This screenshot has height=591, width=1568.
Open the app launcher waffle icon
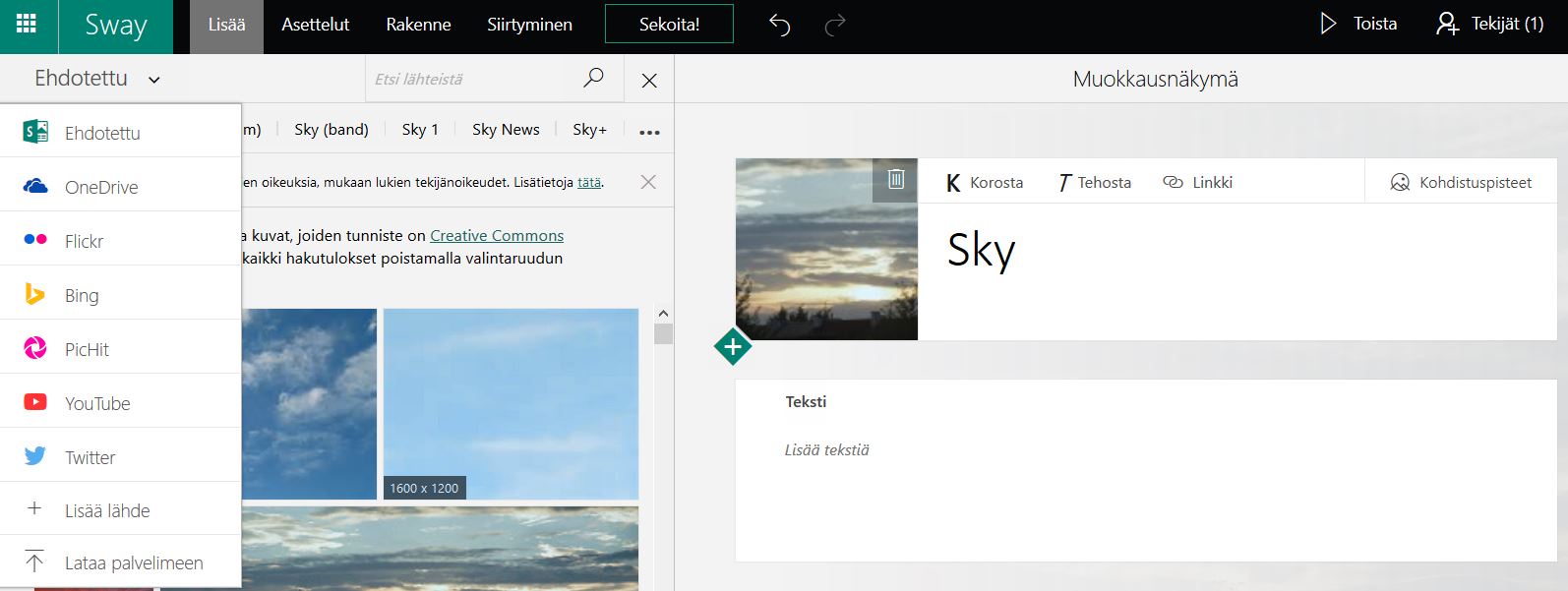27,25
